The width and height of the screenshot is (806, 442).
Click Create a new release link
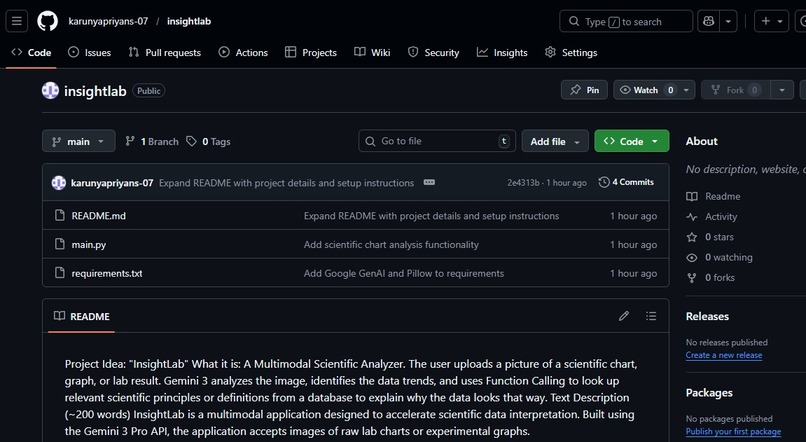(724, 355)
